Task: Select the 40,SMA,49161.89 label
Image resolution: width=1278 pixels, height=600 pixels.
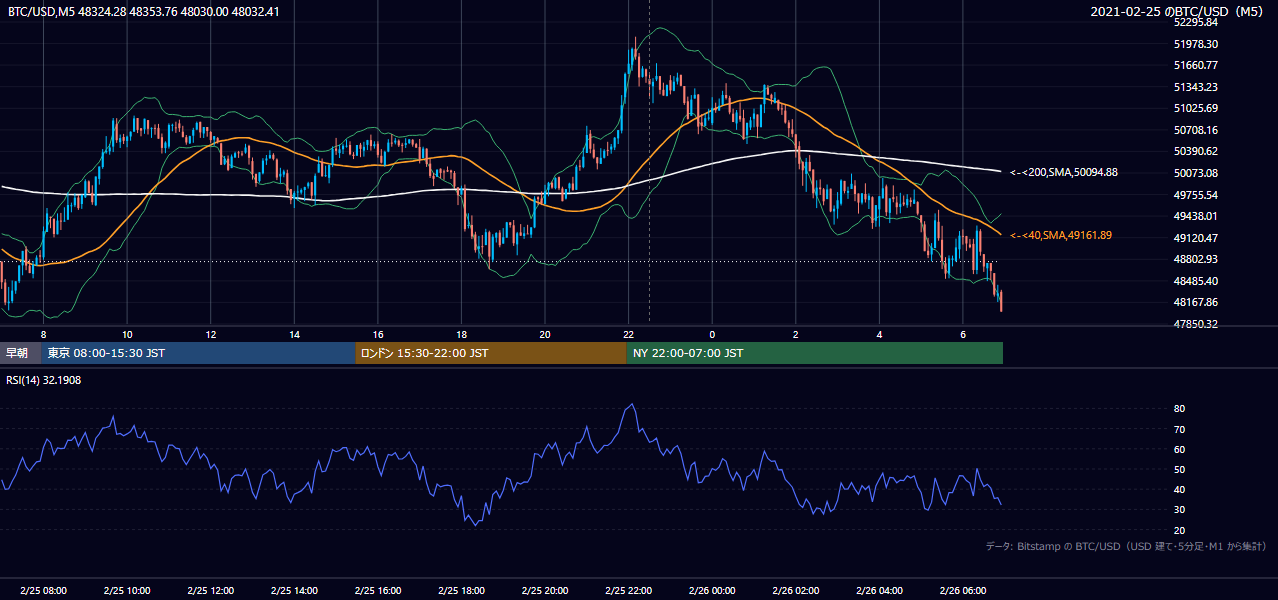Action: [x=1061, y=235]
